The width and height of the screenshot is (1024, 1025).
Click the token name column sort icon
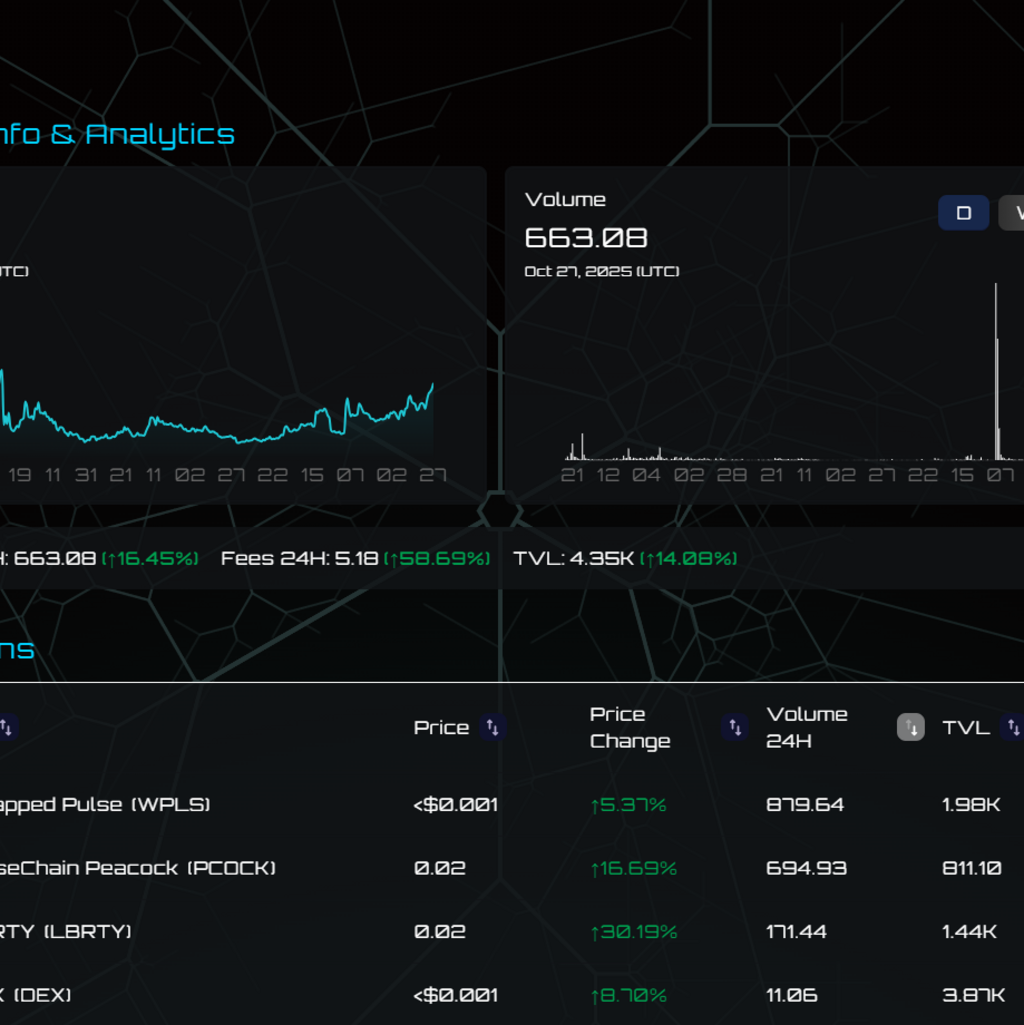6,728
